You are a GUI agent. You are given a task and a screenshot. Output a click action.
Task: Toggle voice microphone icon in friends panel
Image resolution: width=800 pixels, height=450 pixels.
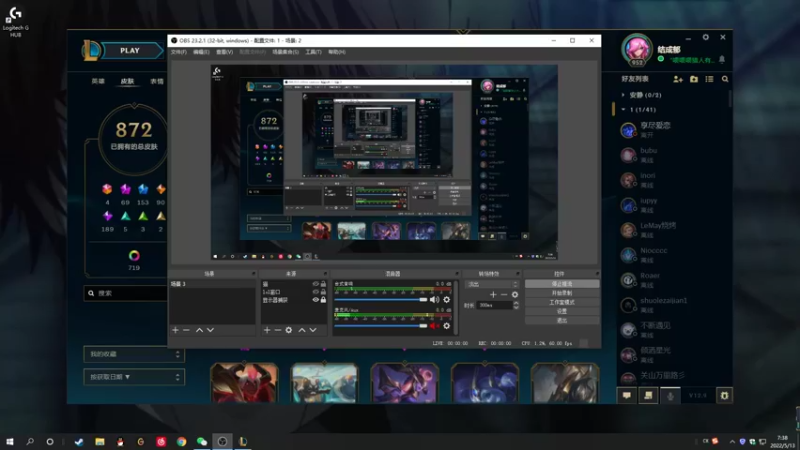[x=670, y=395]
